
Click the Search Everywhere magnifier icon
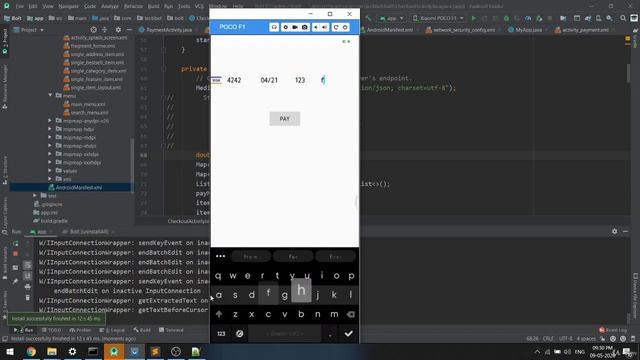click(623, 18)
